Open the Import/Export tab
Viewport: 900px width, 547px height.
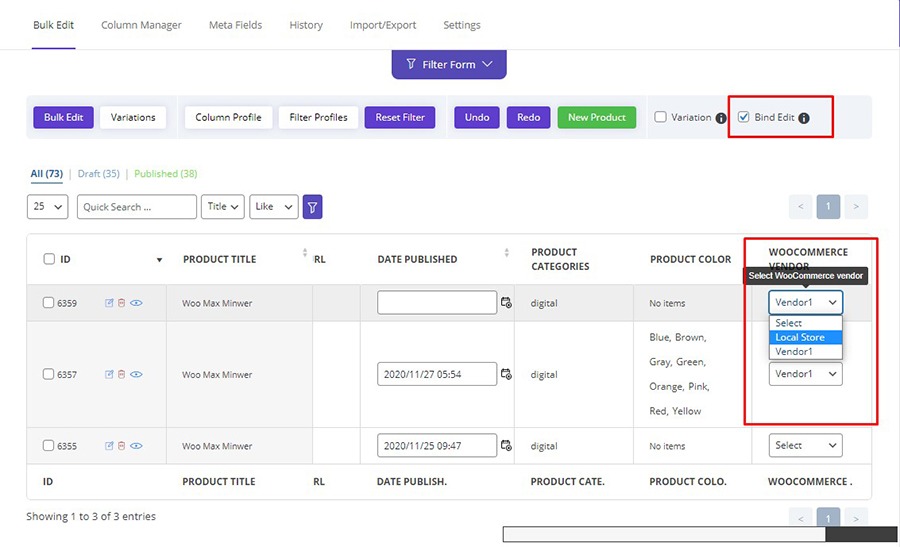pos(383,25)
